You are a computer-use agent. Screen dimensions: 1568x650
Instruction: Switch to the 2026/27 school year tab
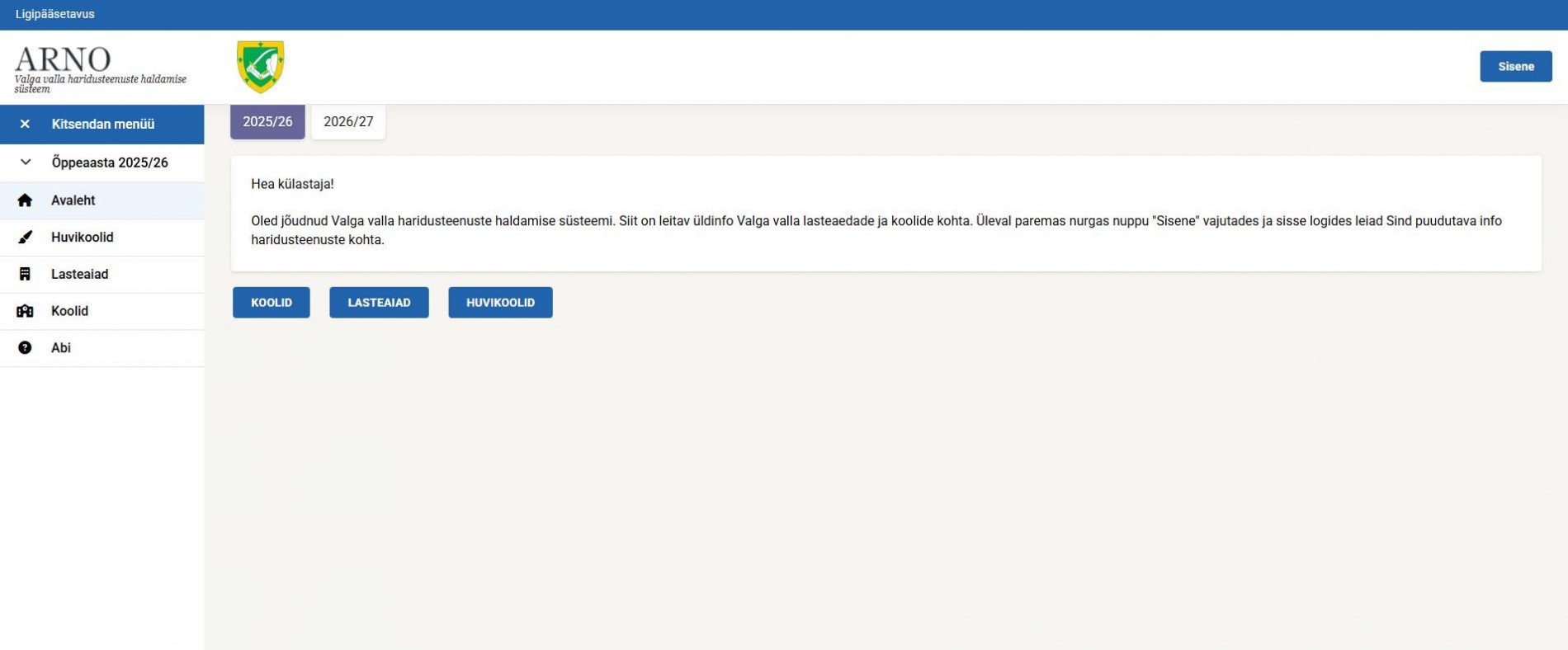point(348,122)
